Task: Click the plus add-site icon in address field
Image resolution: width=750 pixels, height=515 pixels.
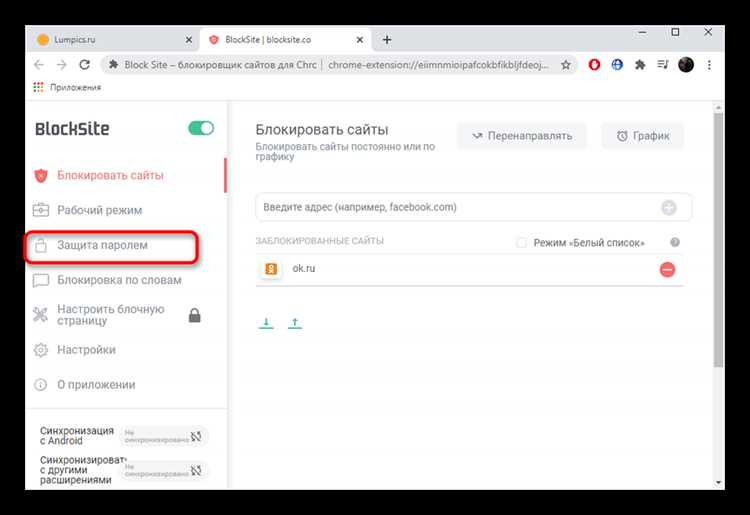Action: click(669, 208)
